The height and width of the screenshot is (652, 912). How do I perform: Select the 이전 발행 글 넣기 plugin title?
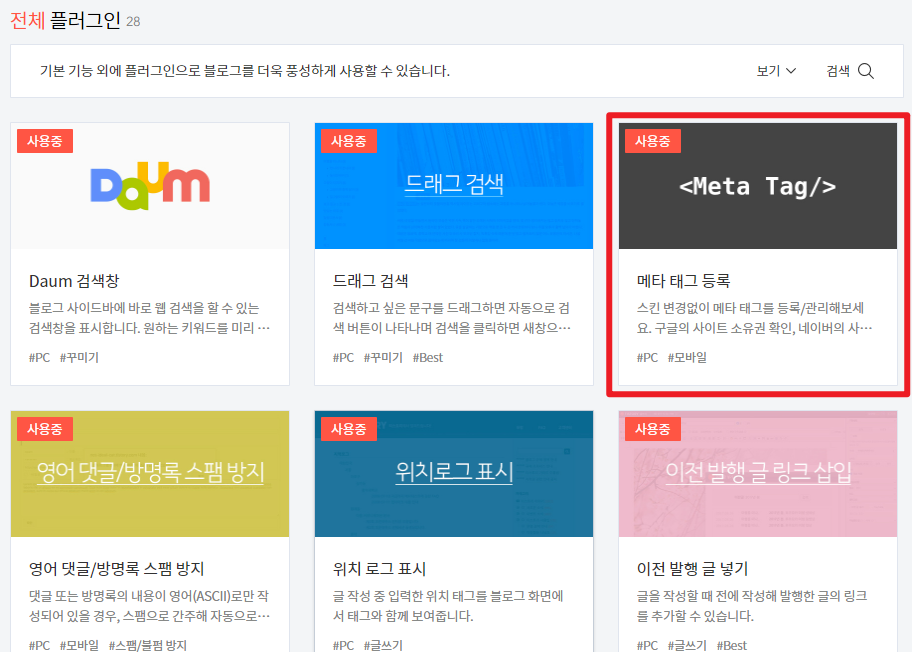(692, 569)
